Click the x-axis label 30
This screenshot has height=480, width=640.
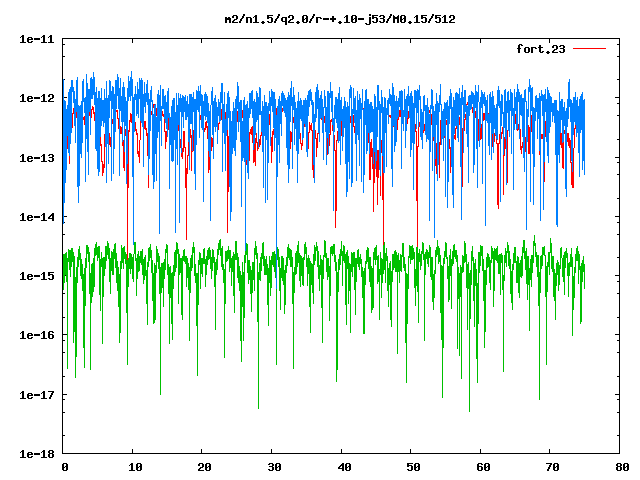tap(274, 467)
